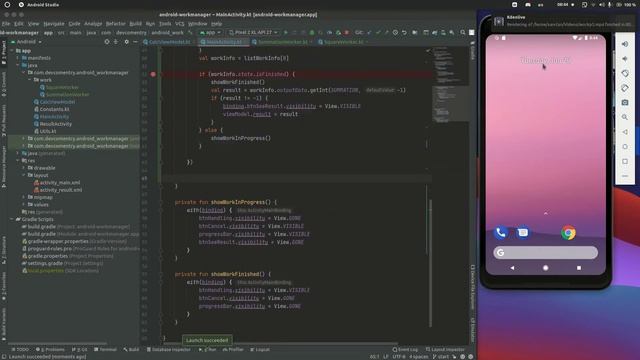Click the Launch succeeded notification balloon
The height and width of the screenshot is (360, 640).
[x=207, y=340]
